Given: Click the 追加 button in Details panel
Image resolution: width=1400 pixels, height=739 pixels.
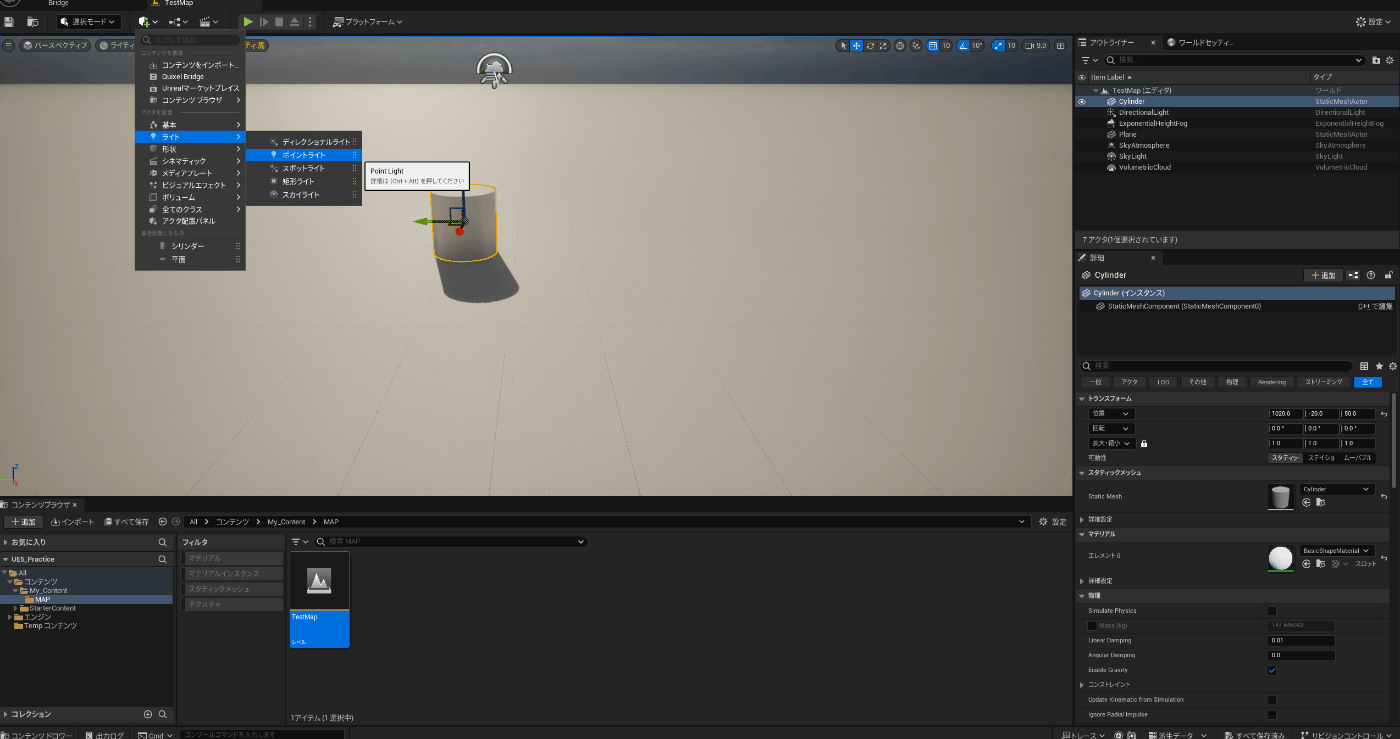Looking at the screenshot, I should 1323,275.
